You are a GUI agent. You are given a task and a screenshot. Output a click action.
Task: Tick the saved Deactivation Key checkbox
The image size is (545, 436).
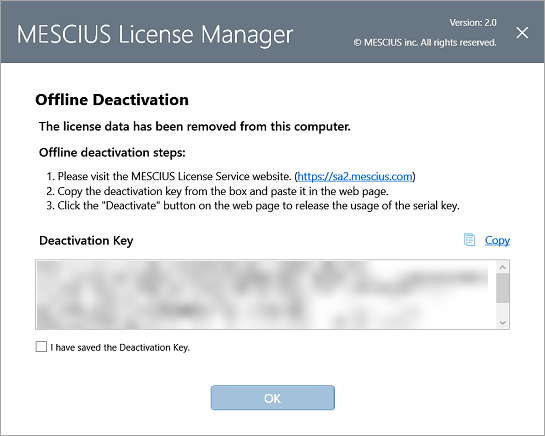(x=41, y=347)
